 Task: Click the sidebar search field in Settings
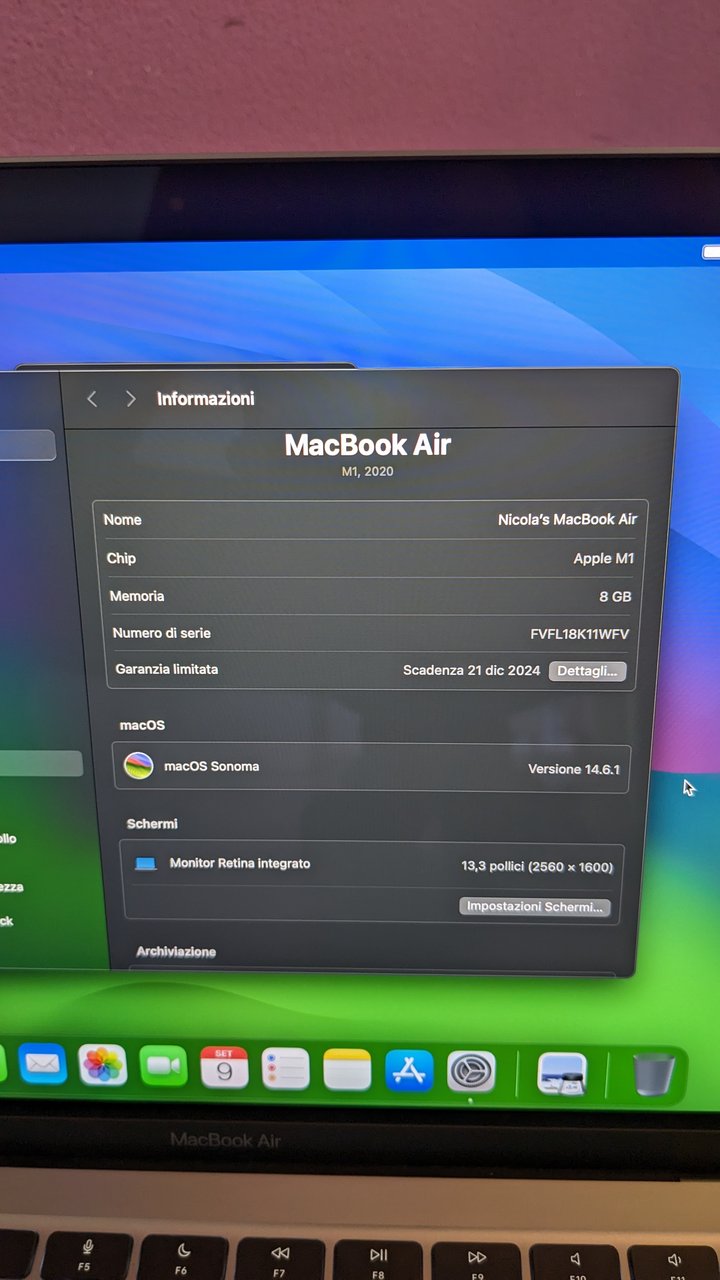point(27,445)
